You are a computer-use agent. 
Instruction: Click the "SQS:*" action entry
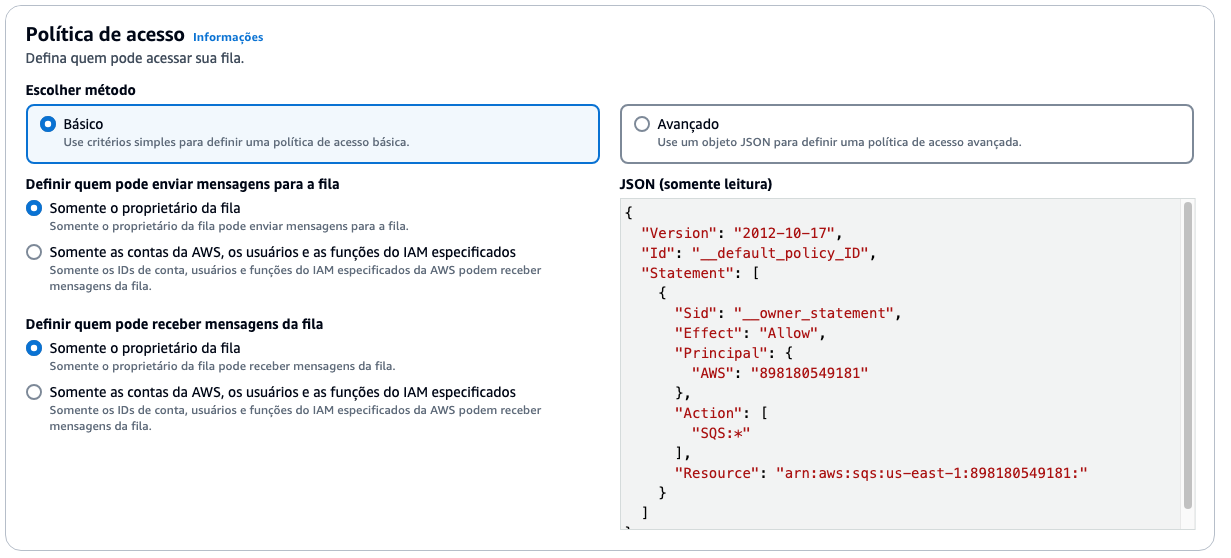(720, 432)
